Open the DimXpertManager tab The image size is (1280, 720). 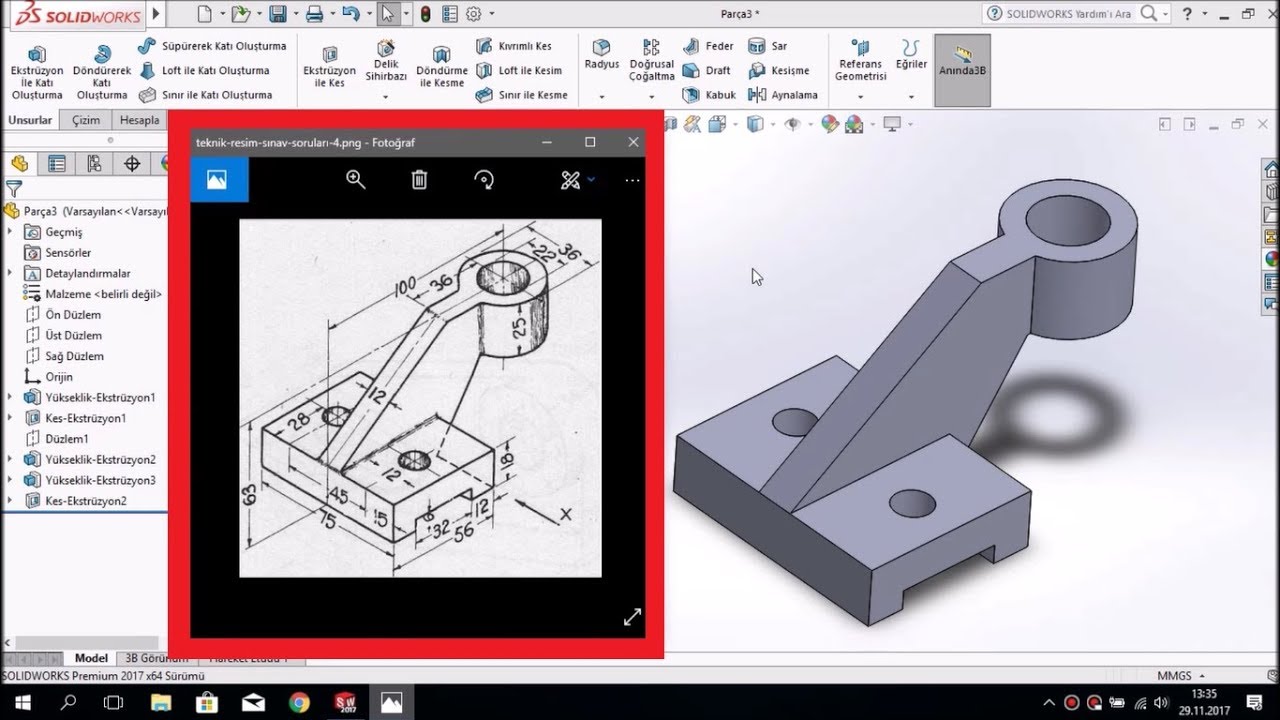132,164
